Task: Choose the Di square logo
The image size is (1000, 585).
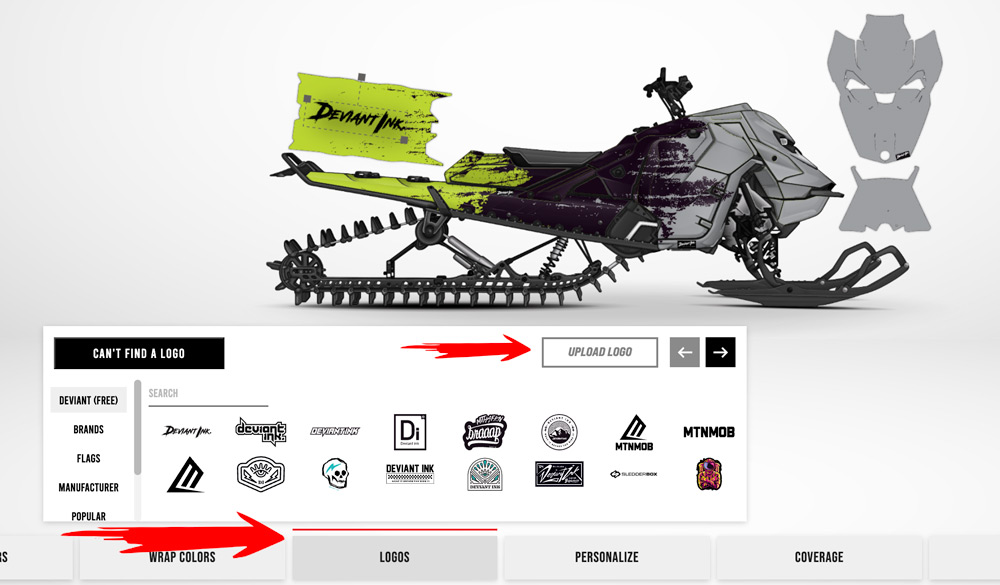Action: (x=410, y=432)
